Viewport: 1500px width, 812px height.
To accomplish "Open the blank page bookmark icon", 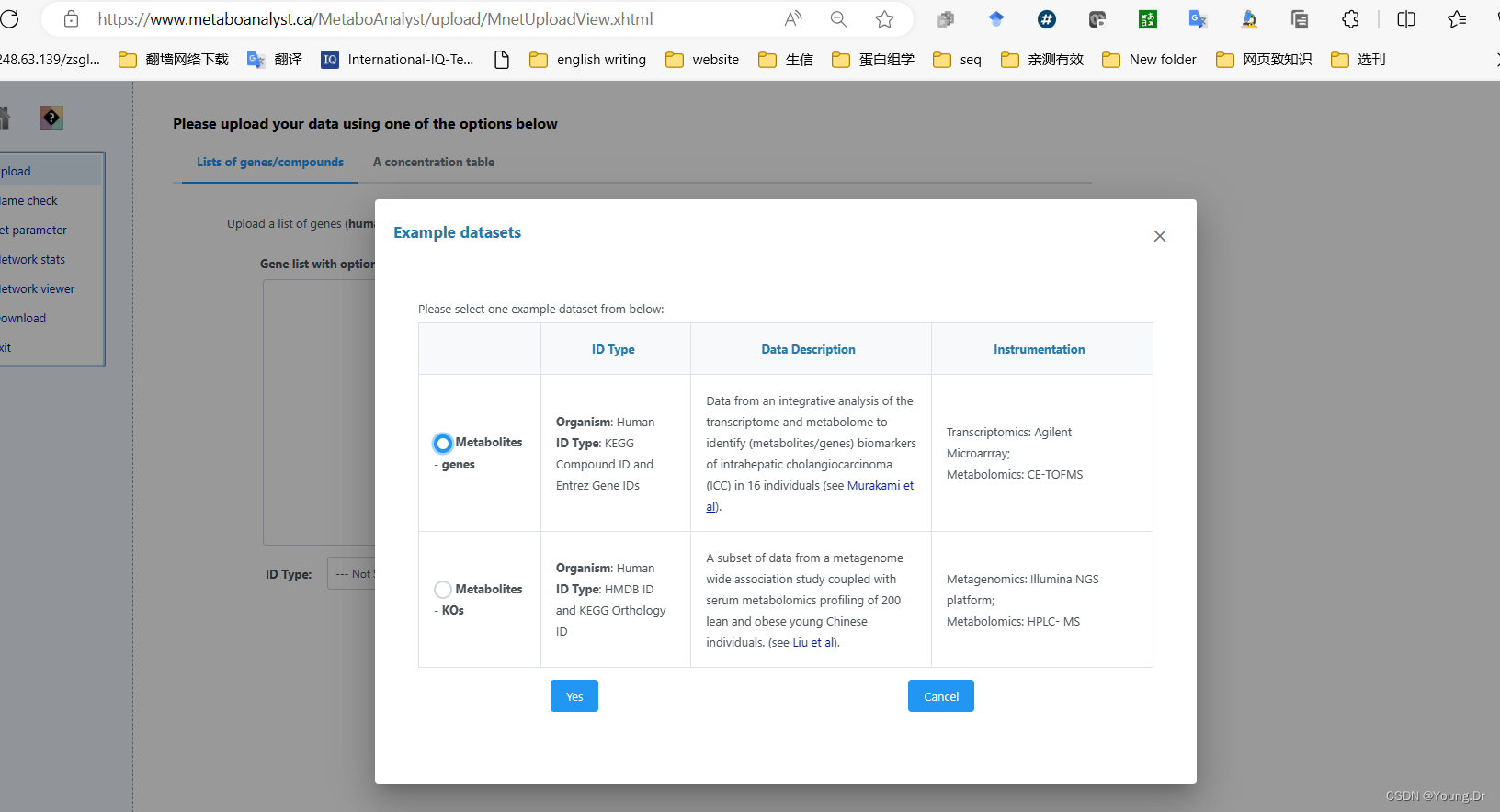I will point(502,60).
